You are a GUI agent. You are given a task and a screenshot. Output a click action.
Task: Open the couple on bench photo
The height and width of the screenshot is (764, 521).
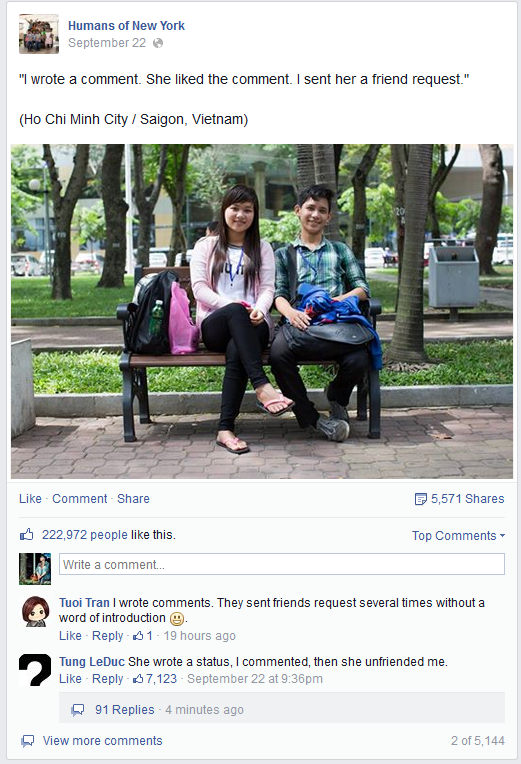(262, 311)
